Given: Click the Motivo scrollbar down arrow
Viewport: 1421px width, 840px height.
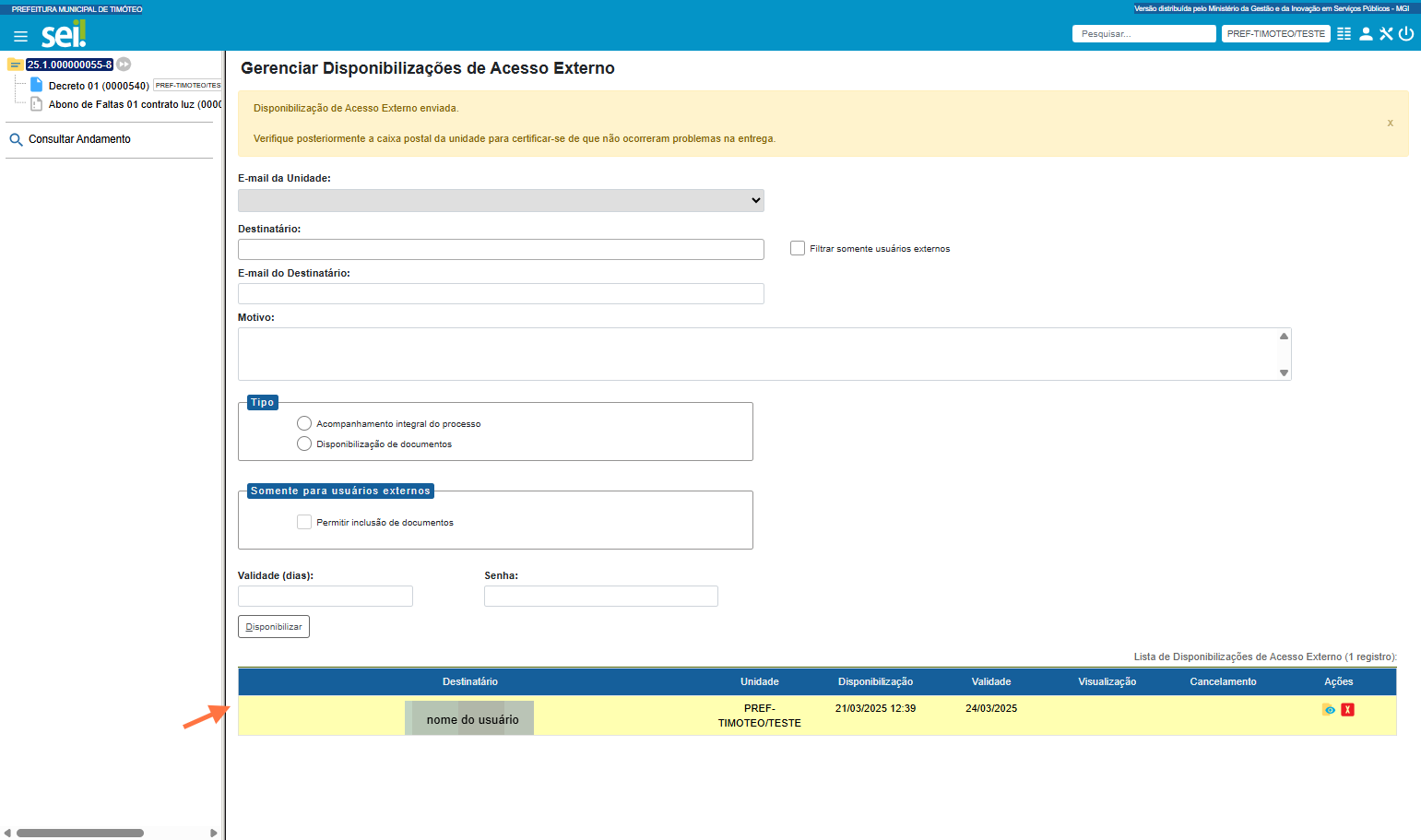Looking at the screenshot, I should point(1284,373).
